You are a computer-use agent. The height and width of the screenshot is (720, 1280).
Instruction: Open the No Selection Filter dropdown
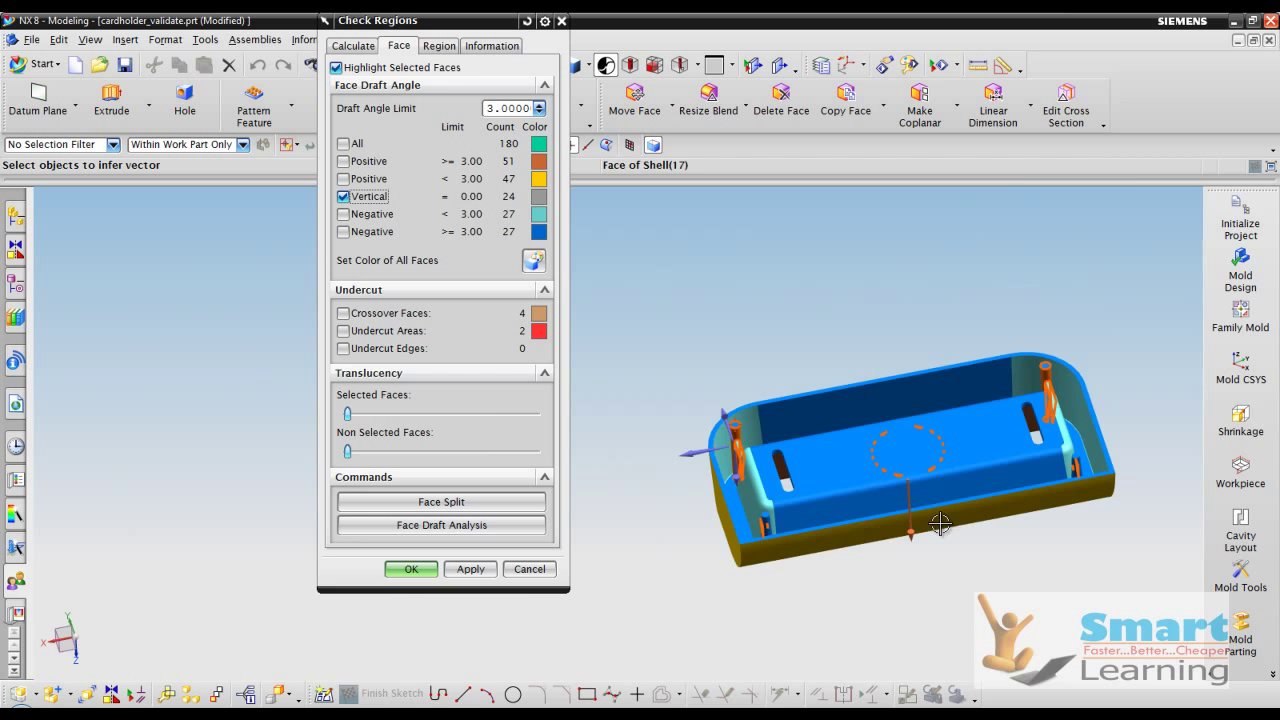point(113,145)
